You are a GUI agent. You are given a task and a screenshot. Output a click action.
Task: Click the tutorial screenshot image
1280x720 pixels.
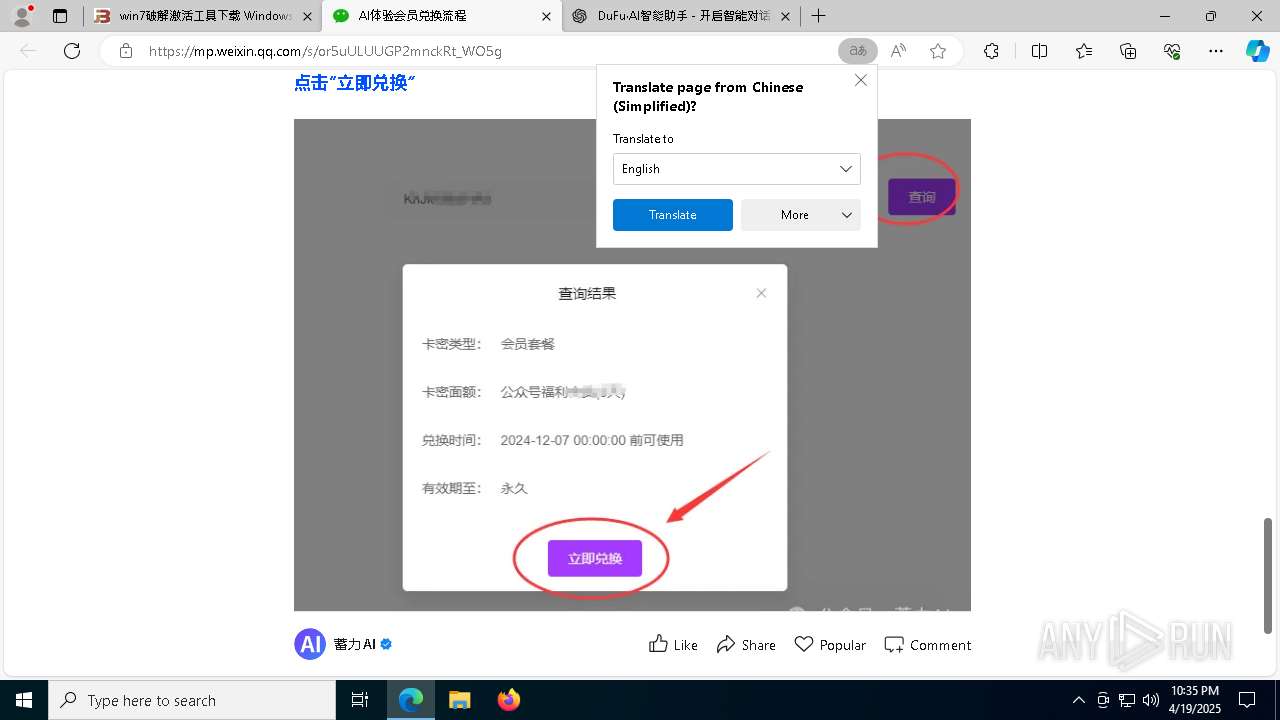click(x=632, y=364)
